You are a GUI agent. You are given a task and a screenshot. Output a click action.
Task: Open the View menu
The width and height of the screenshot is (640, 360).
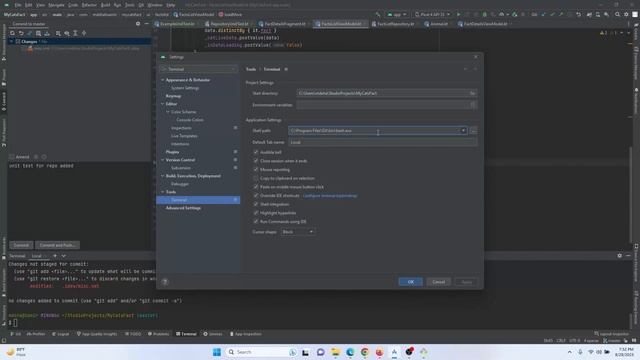coord(40,5)
